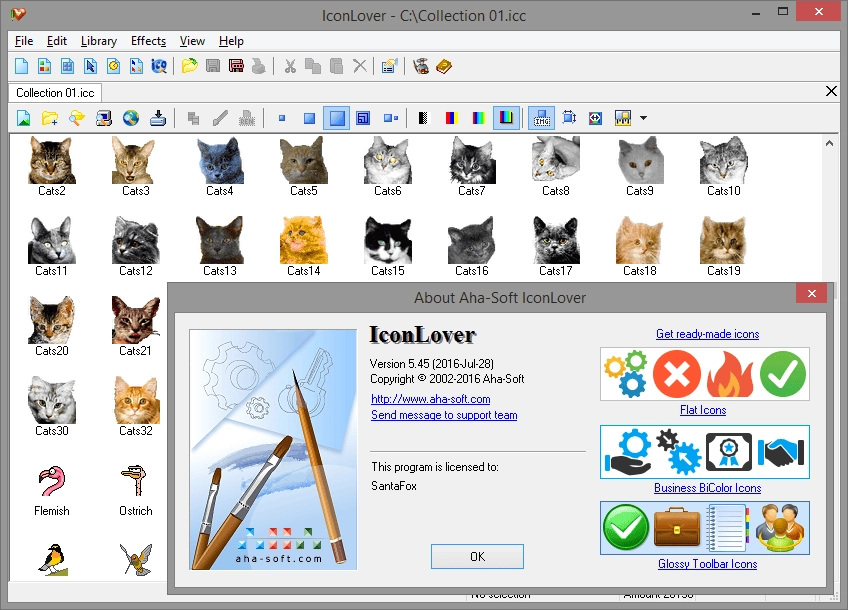Select the big-and-small squares view button
Screen dimensions: 848x610
[x=390, y=118]
